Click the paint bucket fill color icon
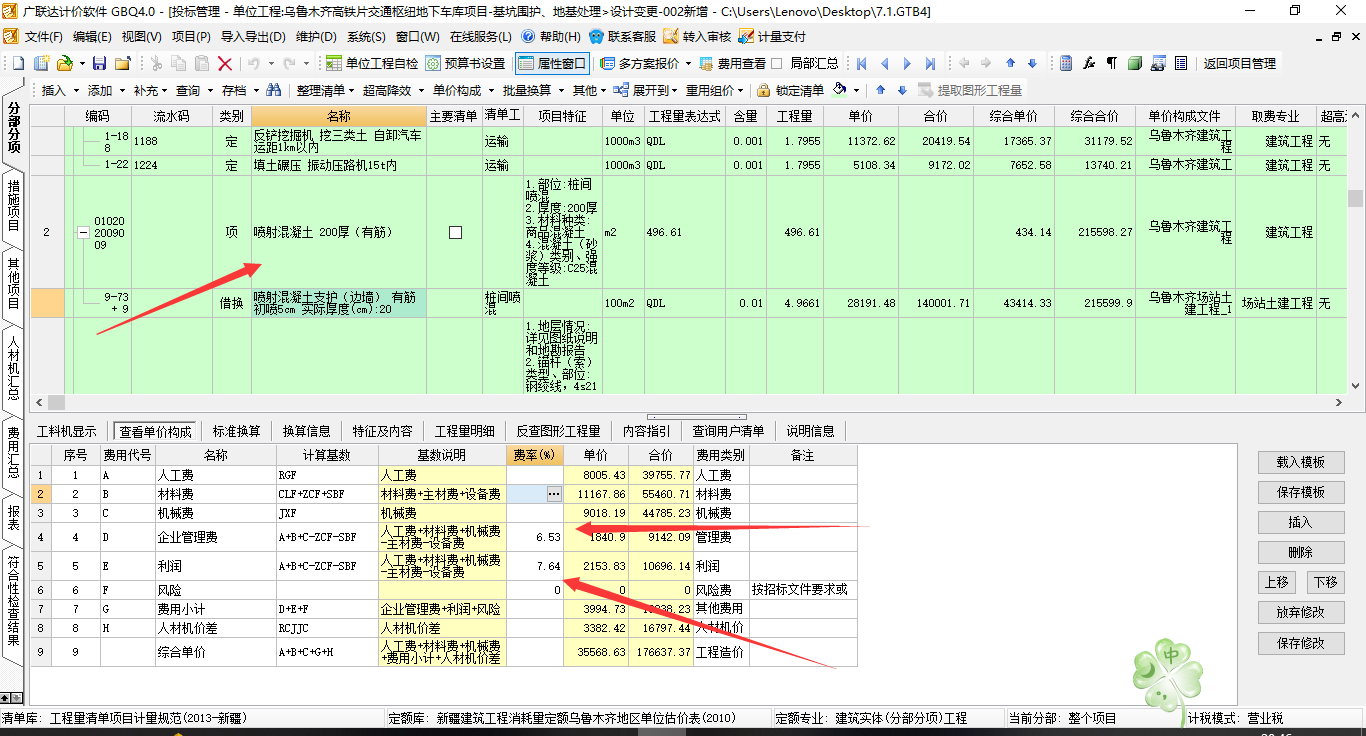The width and height of the screenshot is (1366, 736). pyautogui.click(x=839, y=90)
